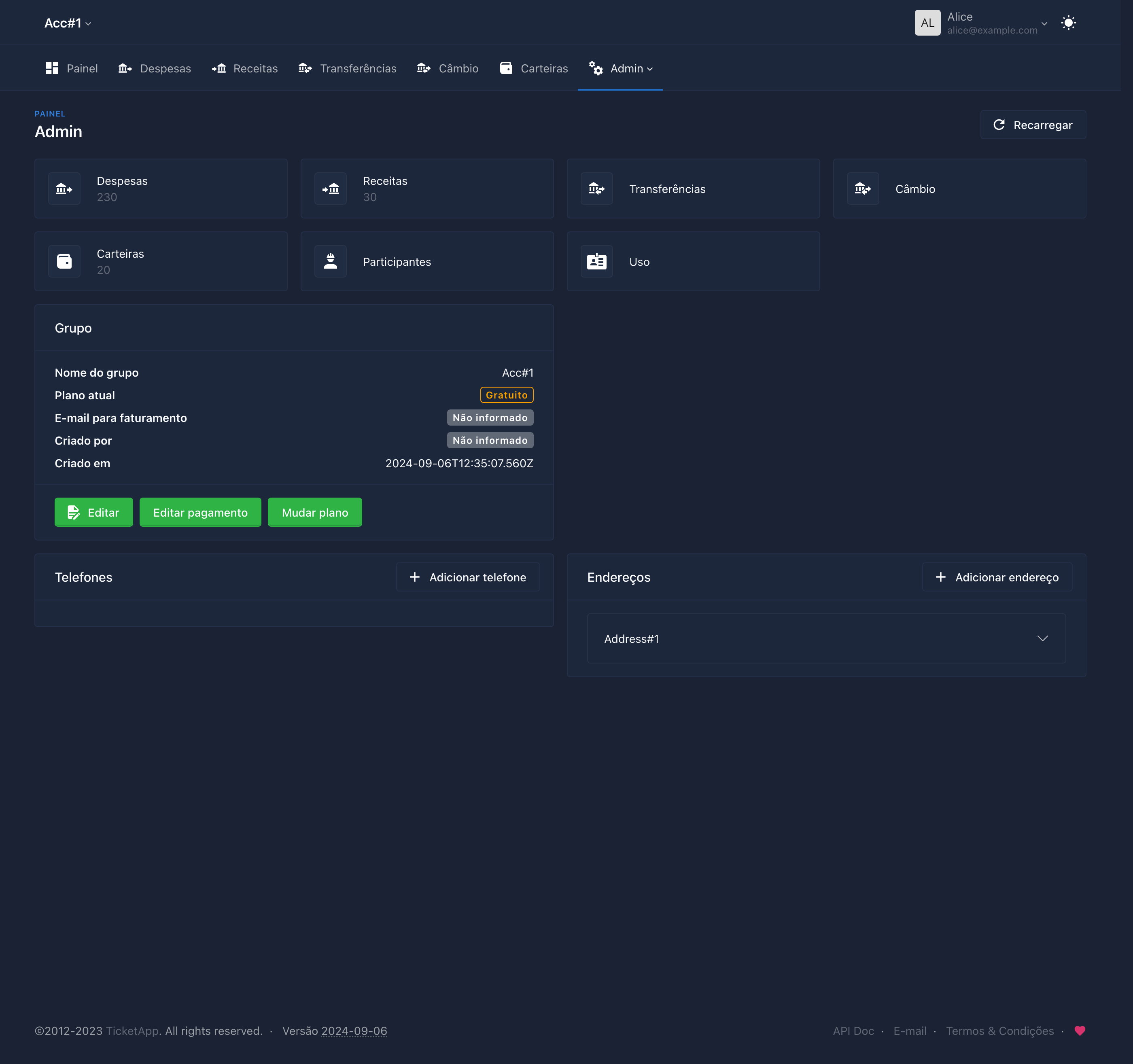
Task: Click the Recarregar button
Action: (1033, 125)
